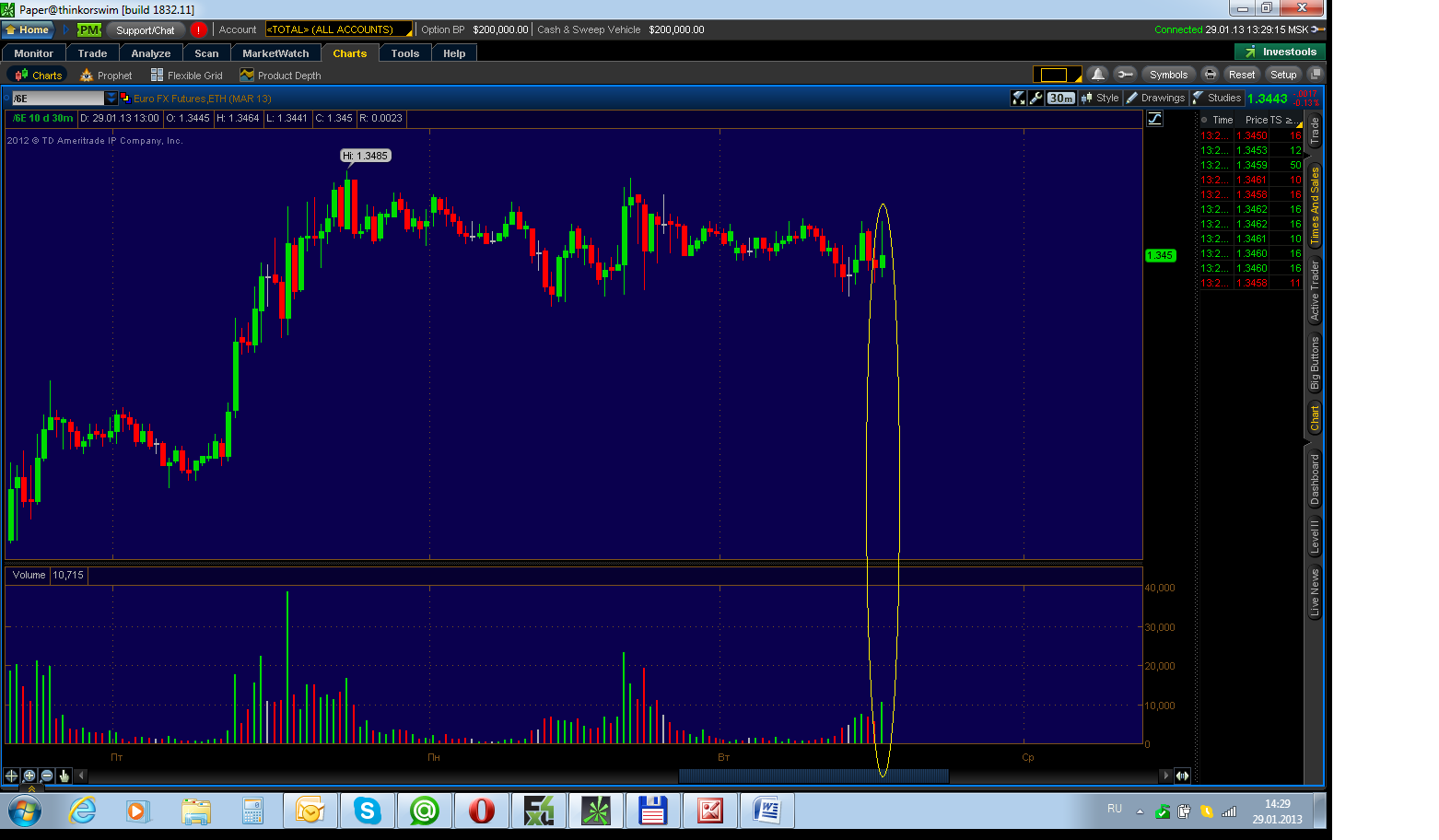Open the Trade side tab
1439x840 pixels.
1315,132
